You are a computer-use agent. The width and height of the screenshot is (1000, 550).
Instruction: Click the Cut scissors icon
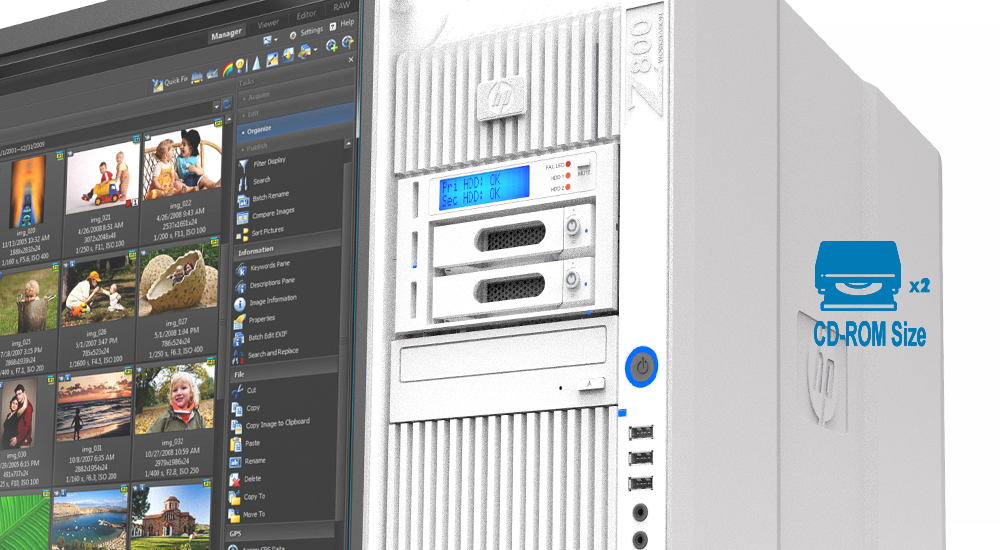[x=237, y=391]
